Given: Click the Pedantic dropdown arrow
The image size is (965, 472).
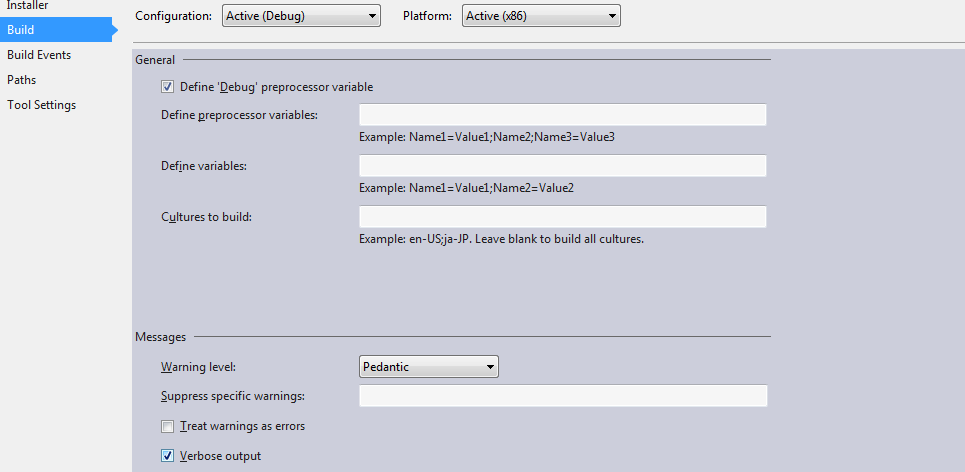Looking at the screenshot, I should pyautogui.click(x=490, y=367).
